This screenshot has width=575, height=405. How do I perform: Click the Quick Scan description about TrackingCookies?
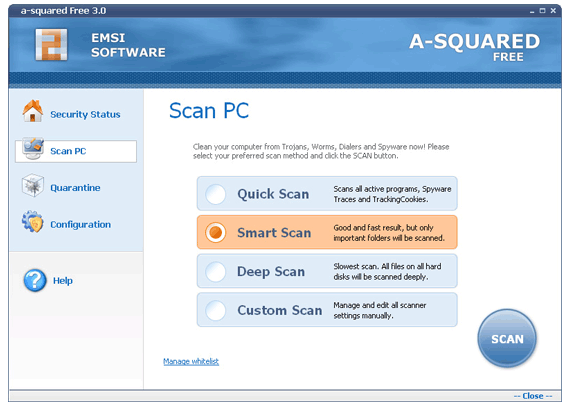pos(392,194)
